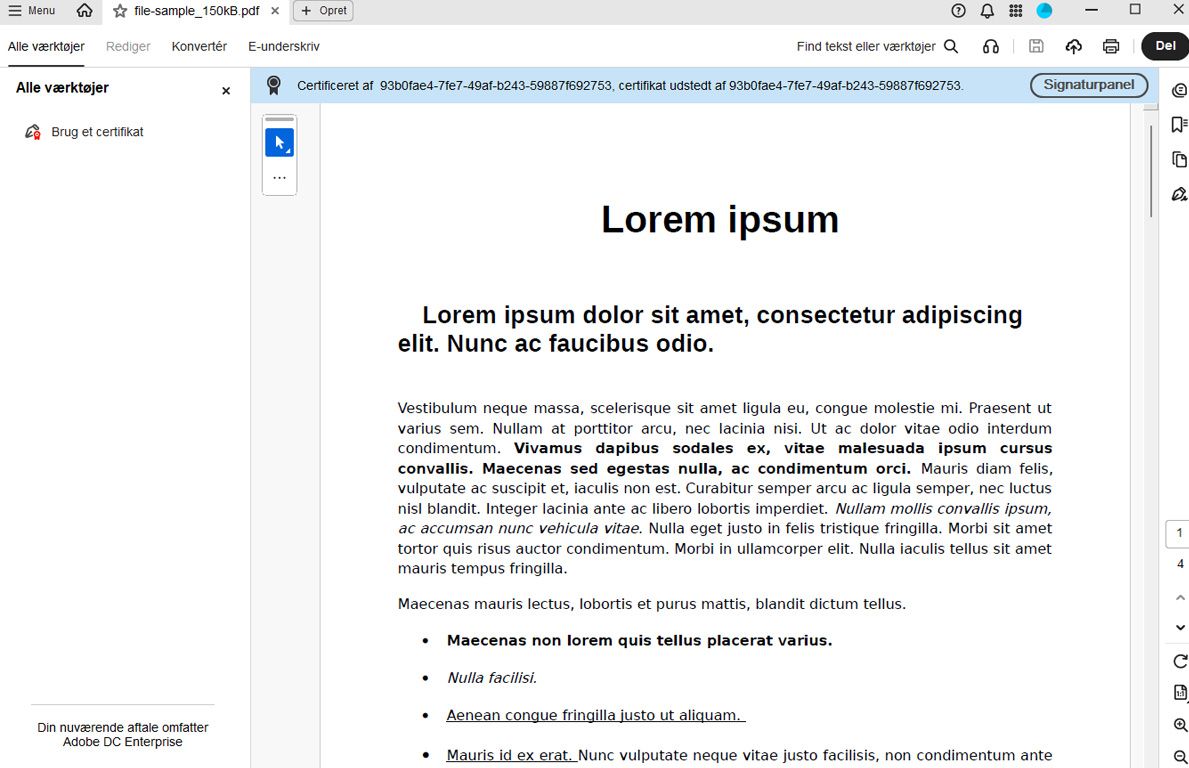1189x768 pixels.
Task: Switch to the E-underskriv tab
Action: [x=283, y=46]
